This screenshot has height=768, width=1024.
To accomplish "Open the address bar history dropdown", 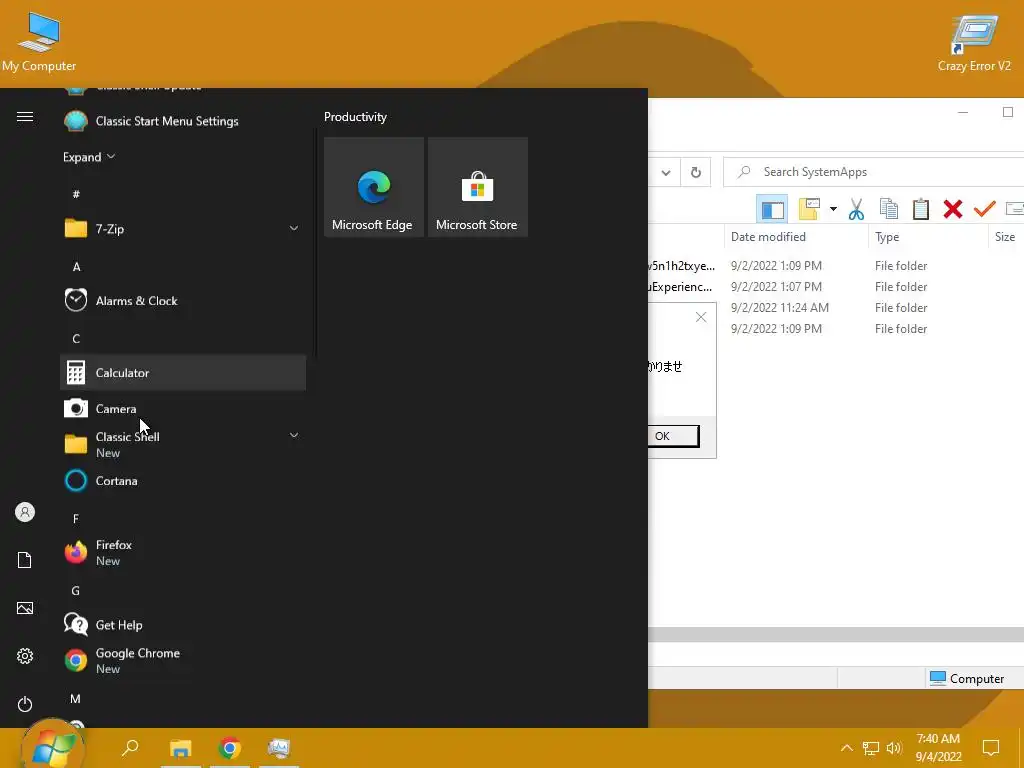I will (665, 172).
